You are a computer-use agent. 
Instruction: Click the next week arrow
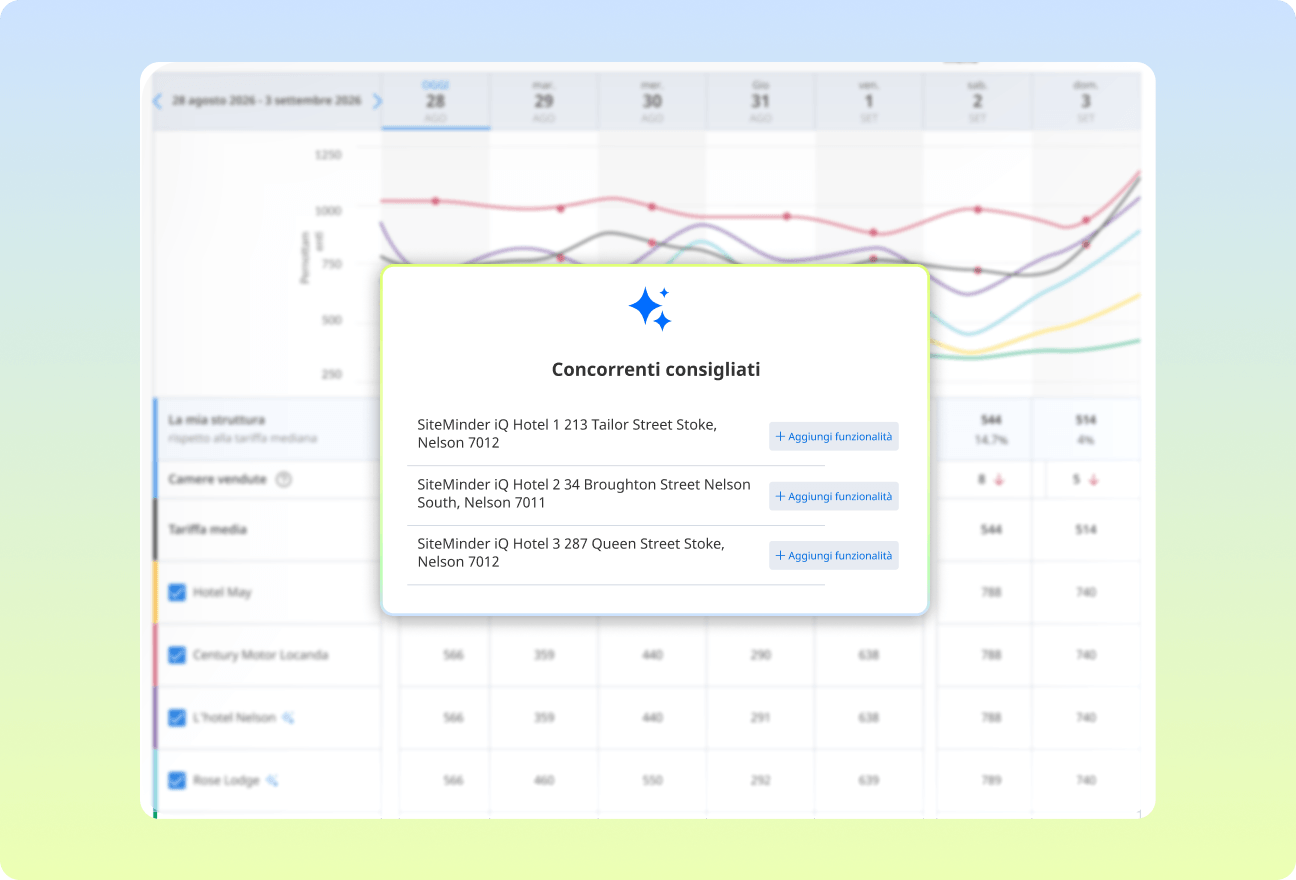(377, 101)
